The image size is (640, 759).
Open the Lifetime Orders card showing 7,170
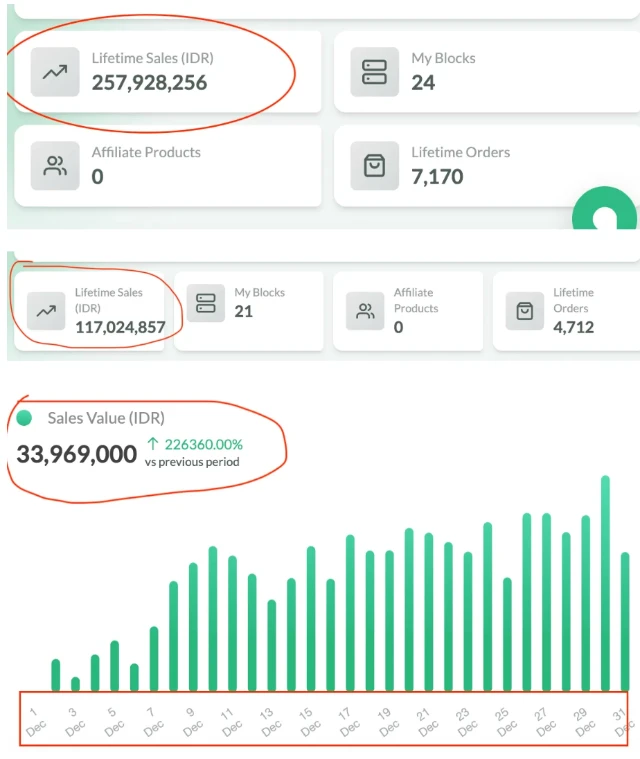tap(486, 166)
